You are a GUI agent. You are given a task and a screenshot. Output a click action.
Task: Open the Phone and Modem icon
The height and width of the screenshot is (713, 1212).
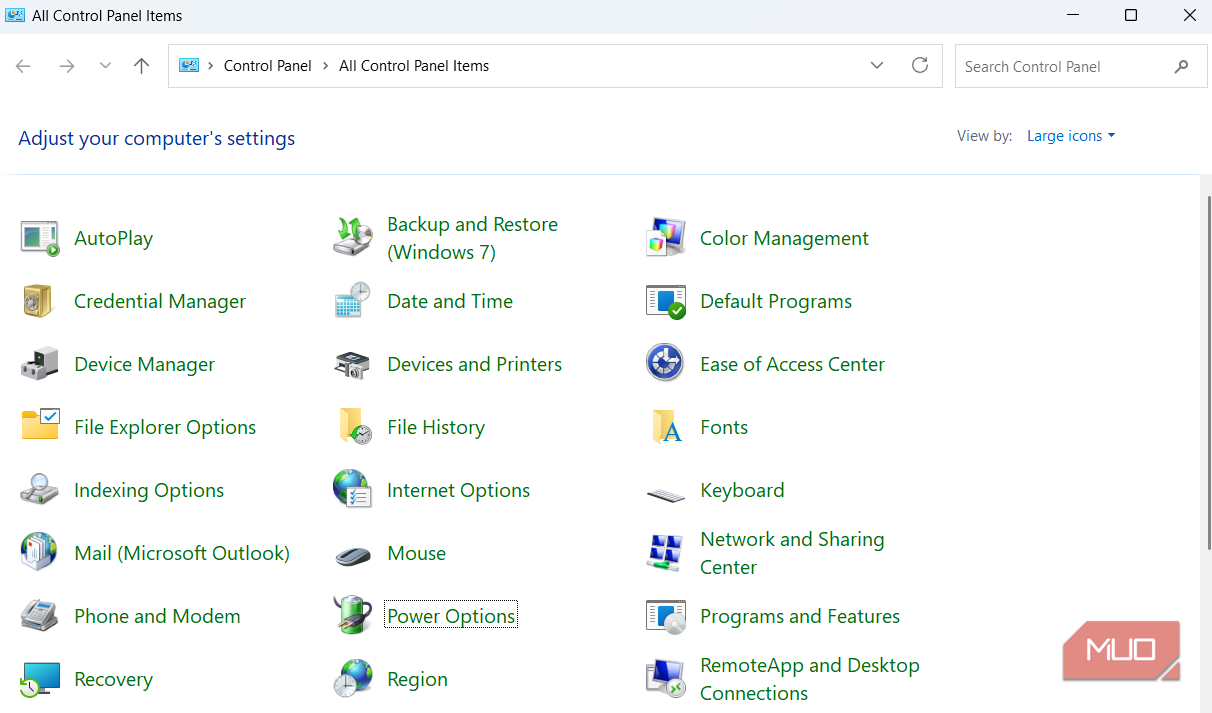(40, 615)
